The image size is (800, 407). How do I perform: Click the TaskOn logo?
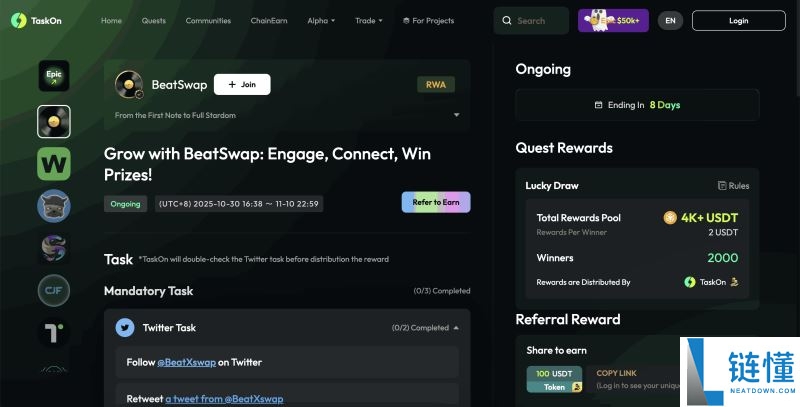click(36, 20)
